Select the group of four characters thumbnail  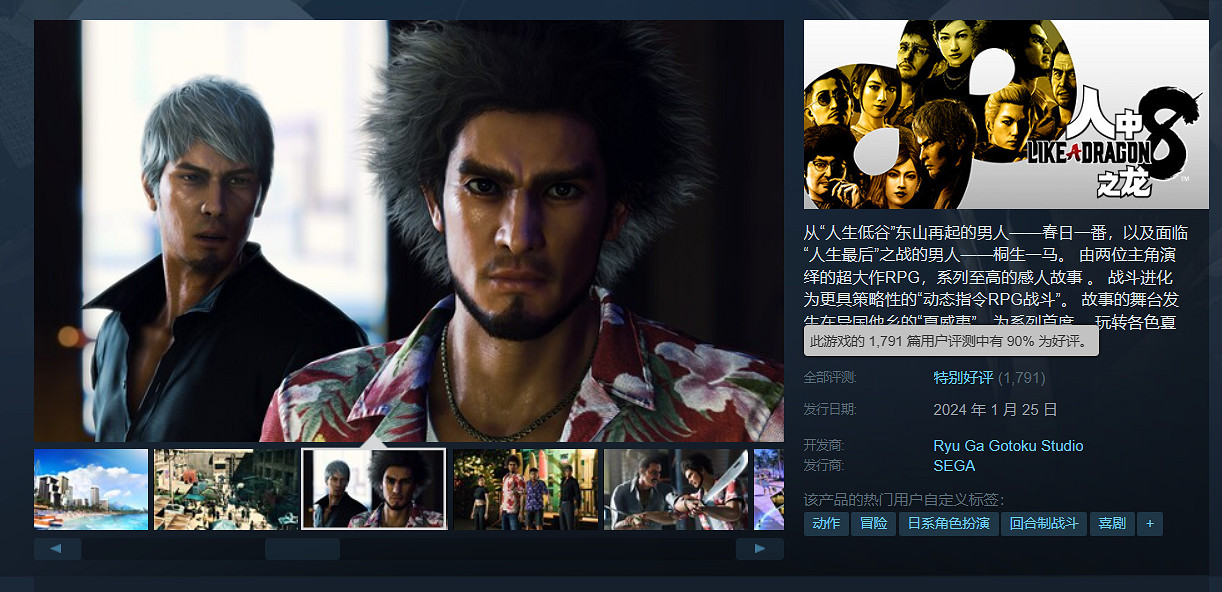click(525, 489)
